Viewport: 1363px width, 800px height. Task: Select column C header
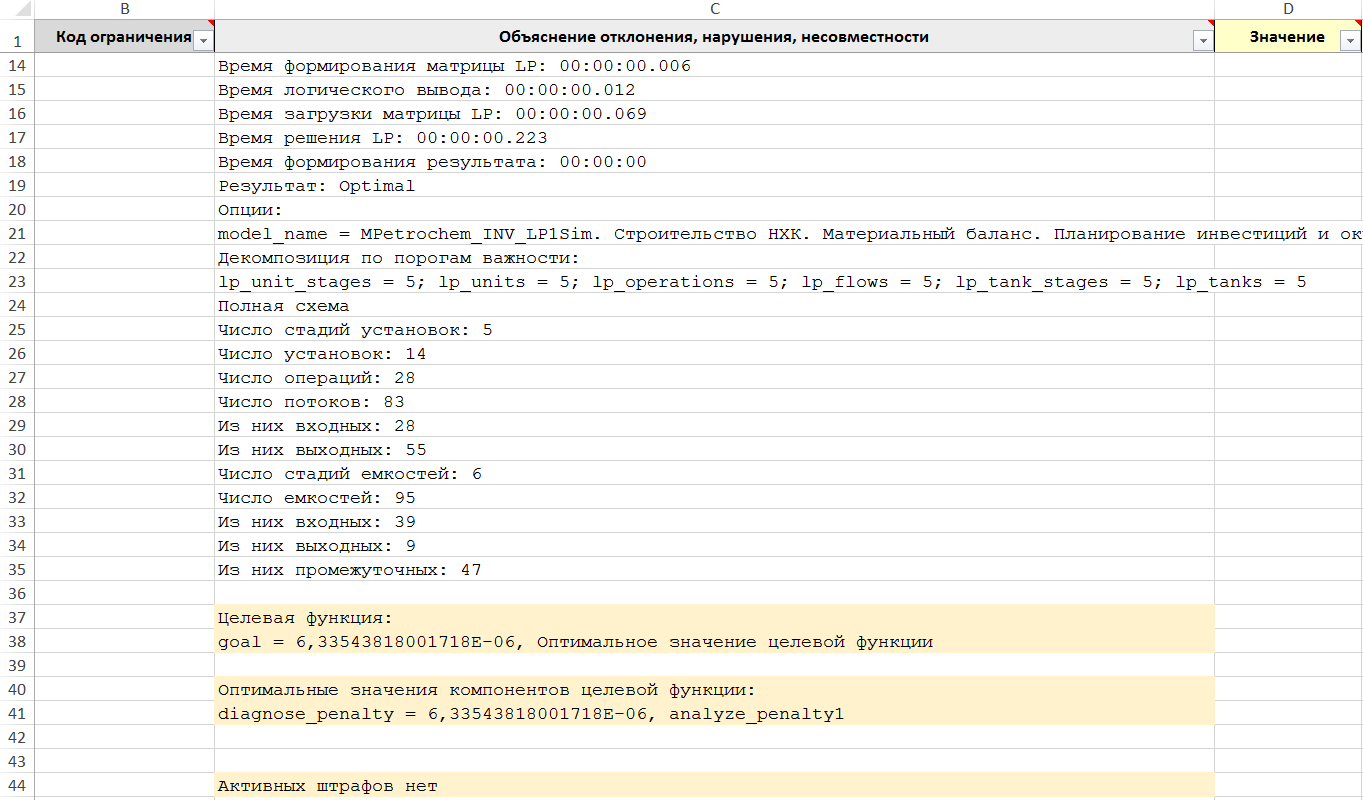pyautogui.click(x=714, y=9)
